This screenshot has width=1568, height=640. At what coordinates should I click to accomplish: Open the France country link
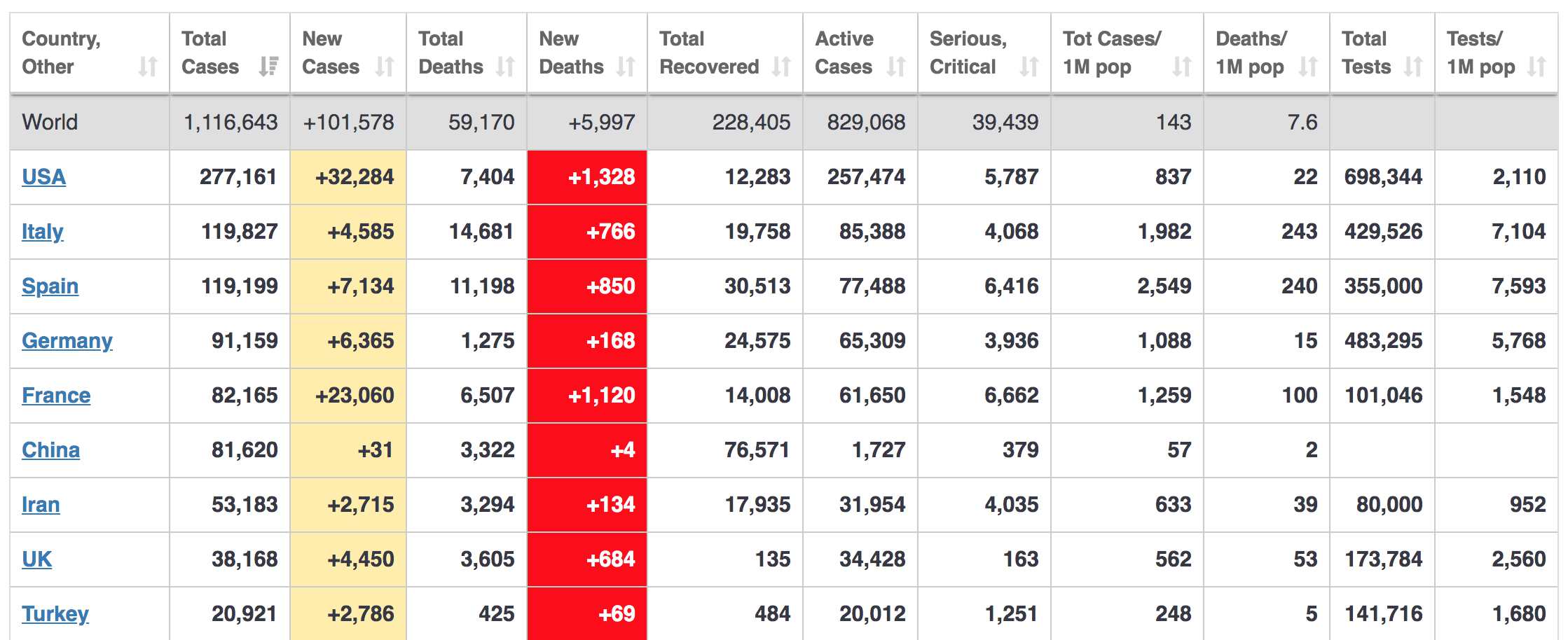[x=56, y=395]
